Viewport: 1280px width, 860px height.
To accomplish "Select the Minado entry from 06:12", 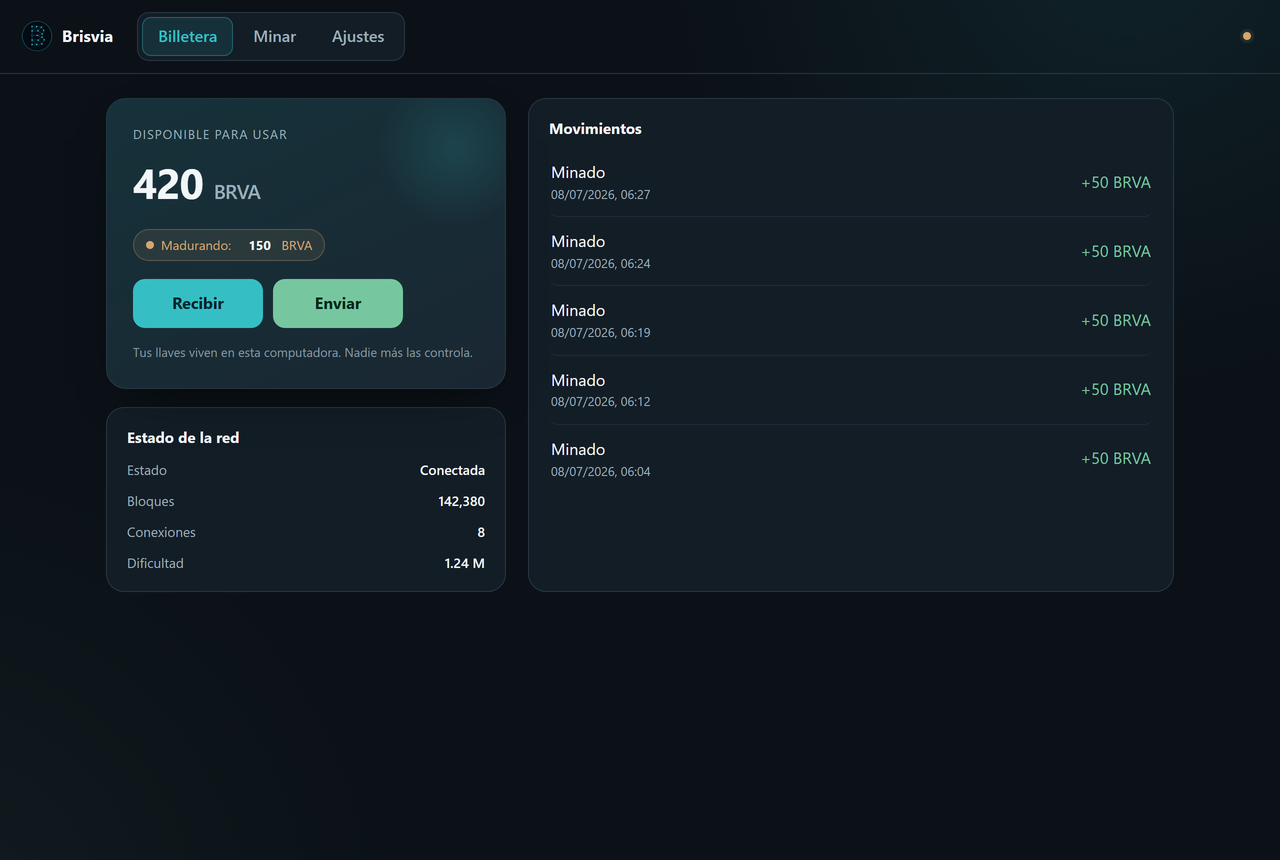I will coord(851,390).
